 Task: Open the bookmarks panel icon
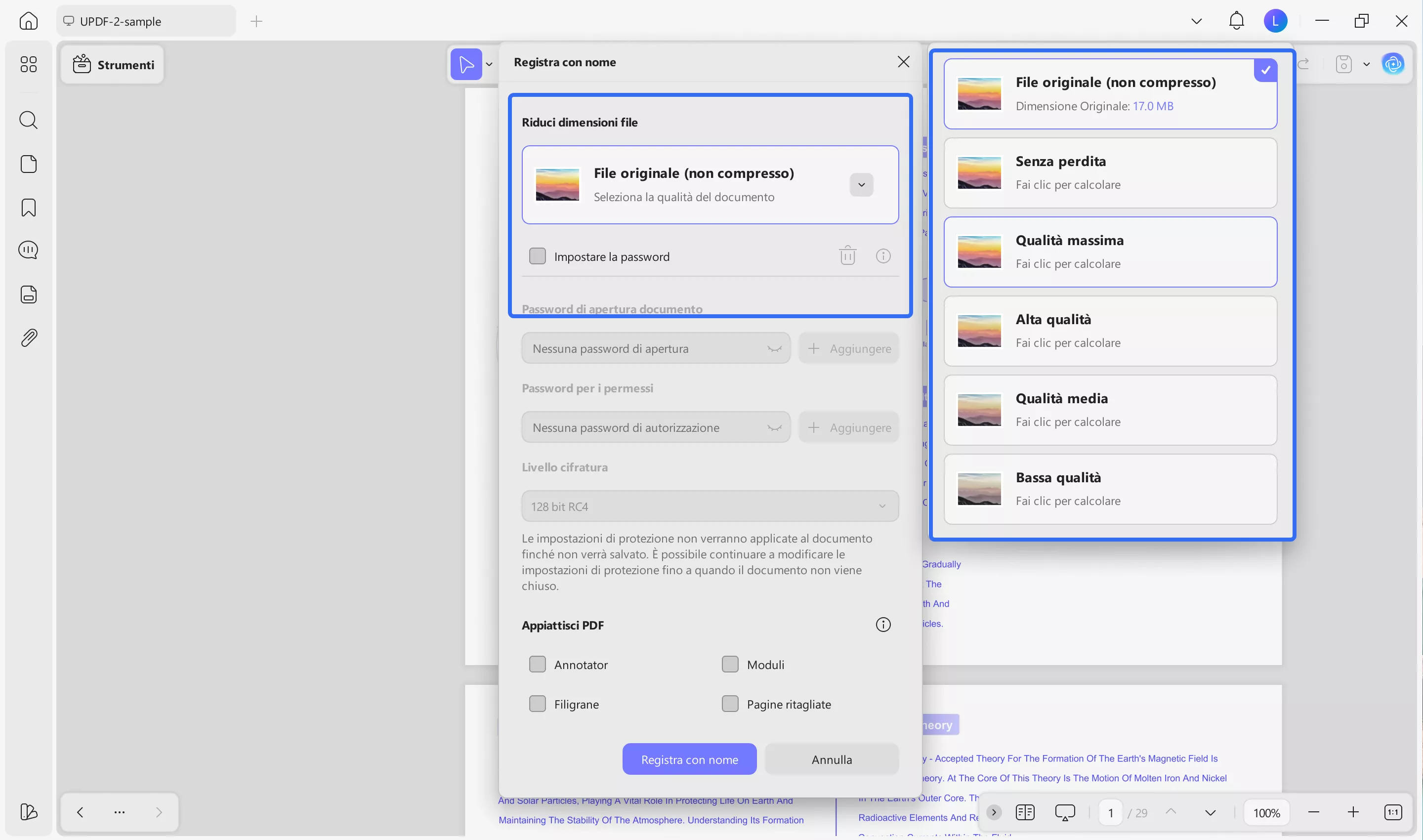28,208
